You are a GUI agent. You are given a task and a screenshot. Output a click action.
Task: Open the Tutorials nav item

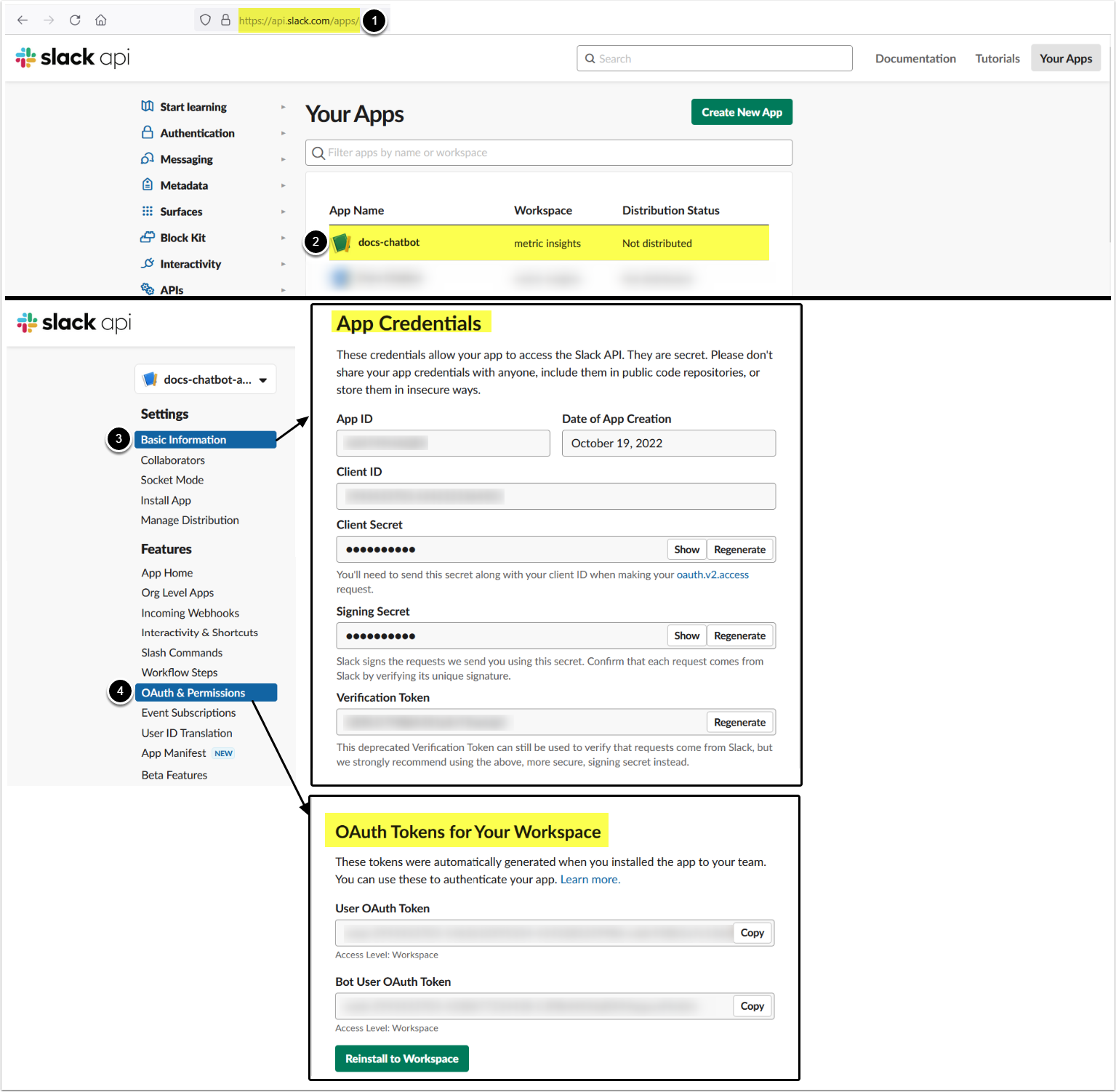coord(997,58)
